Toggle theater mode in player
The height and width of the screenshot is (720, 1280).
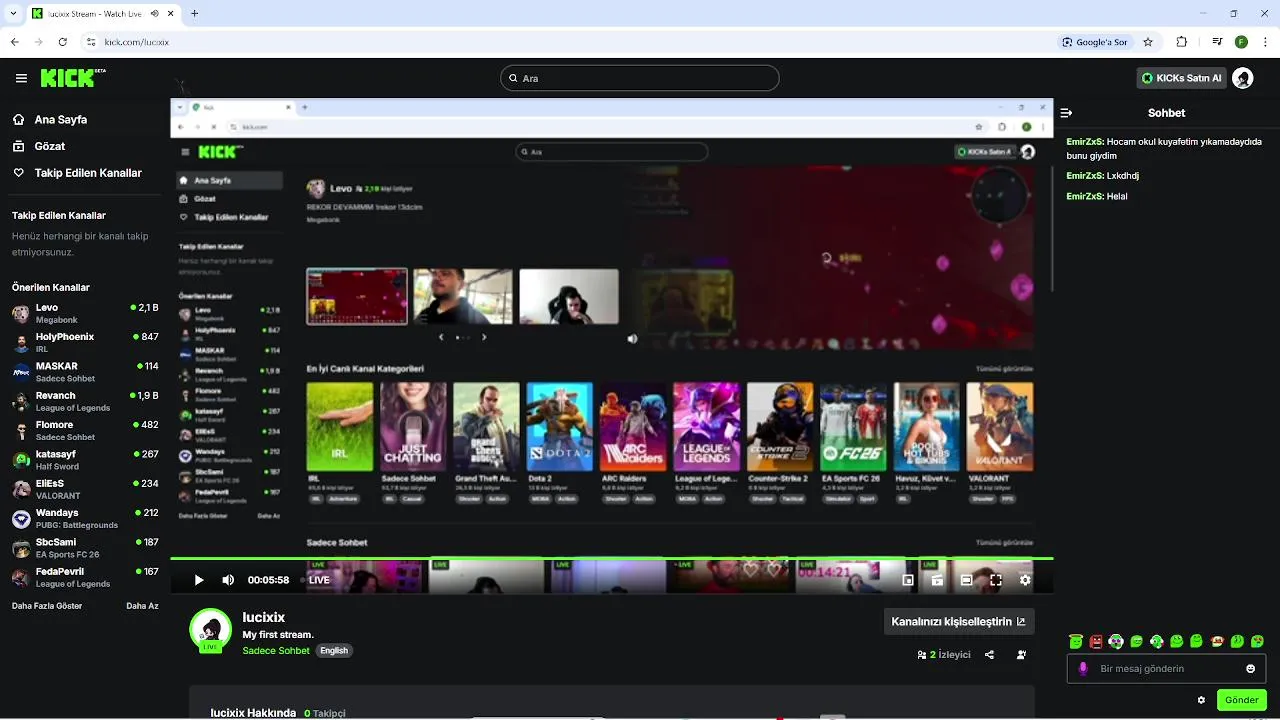point(966,580)
